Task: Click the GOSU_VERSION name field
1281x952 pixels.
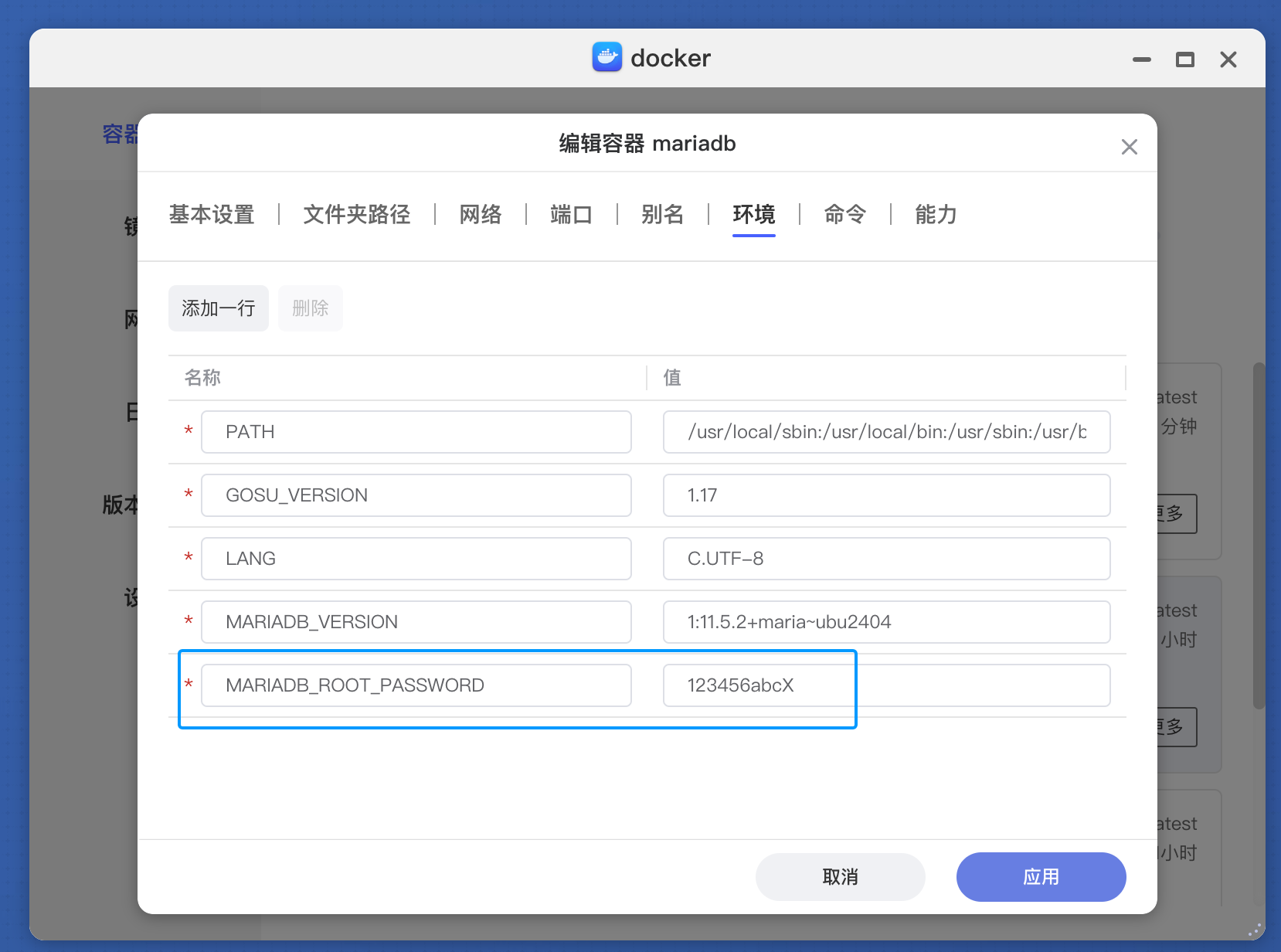Action: click(x=416, y=495)
